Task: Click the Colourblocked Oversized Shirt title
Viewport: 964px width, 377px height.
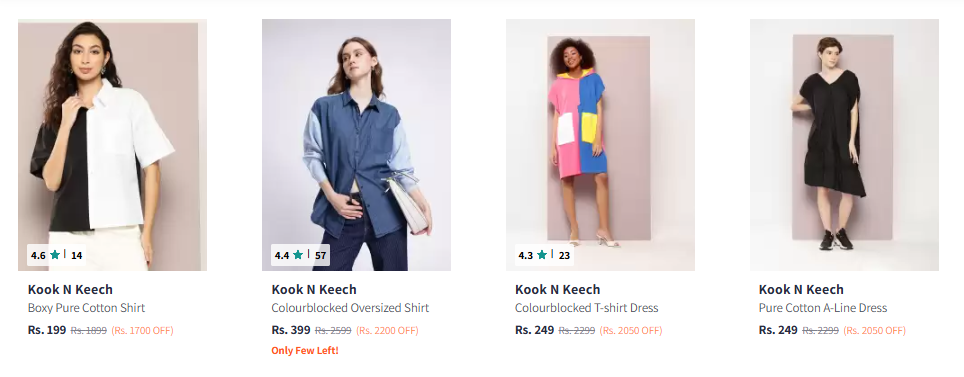Action: (x=350, y=308)
